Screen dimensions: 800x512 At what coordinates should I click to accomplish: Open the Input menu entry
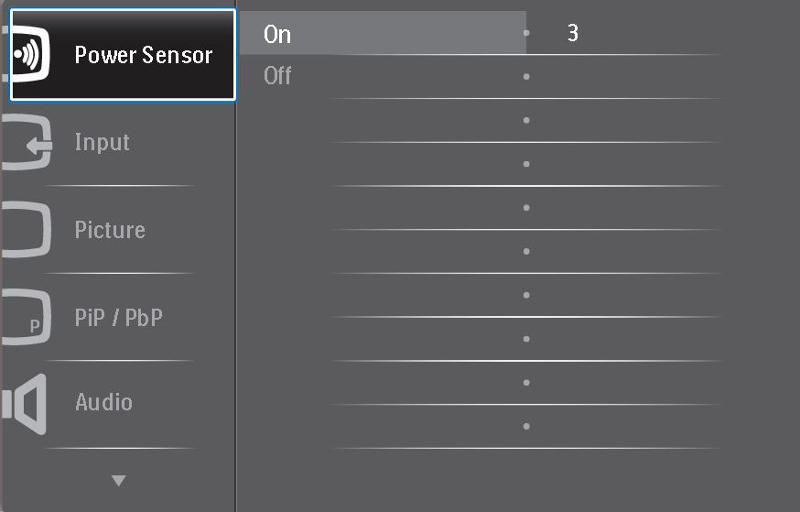[102, 142]
